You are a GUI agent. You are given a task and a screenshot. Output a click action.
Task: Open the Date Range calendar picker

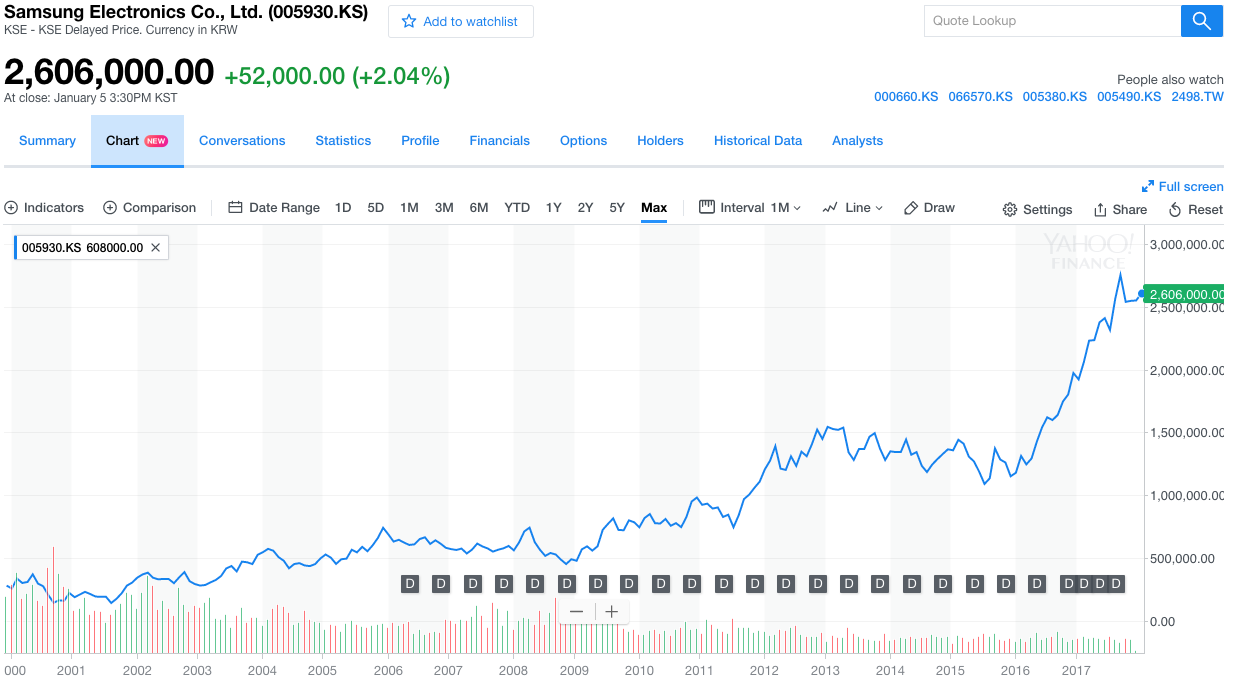(274, 208)
